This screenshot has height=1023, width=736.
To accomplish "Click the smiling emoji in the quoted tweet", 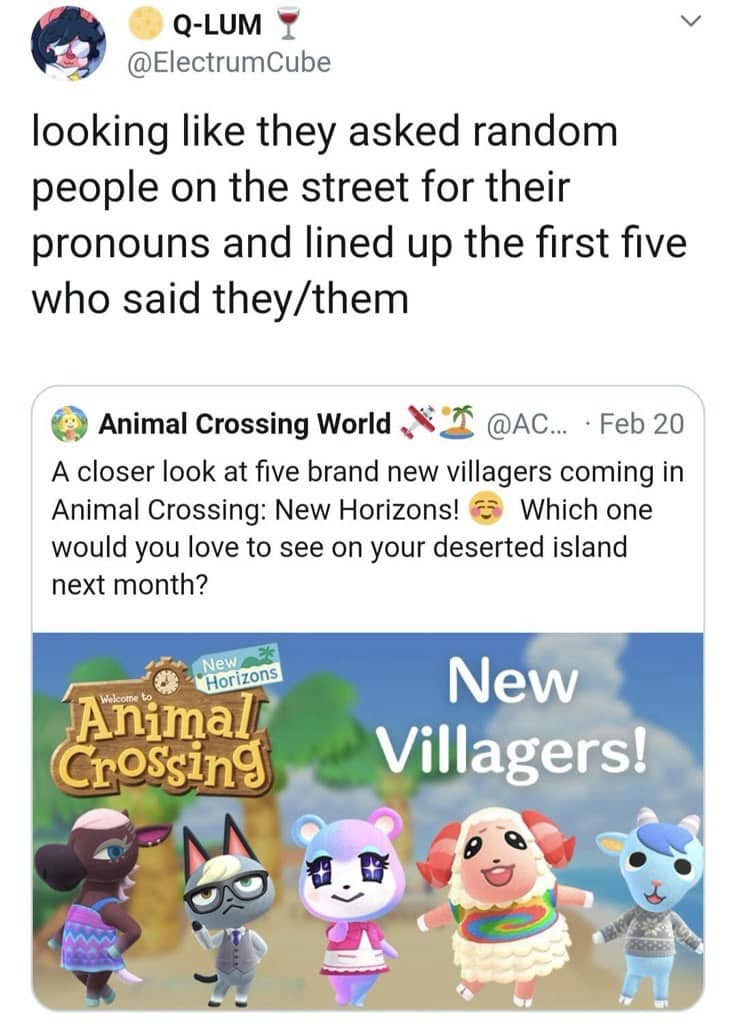I will (486, 510).
